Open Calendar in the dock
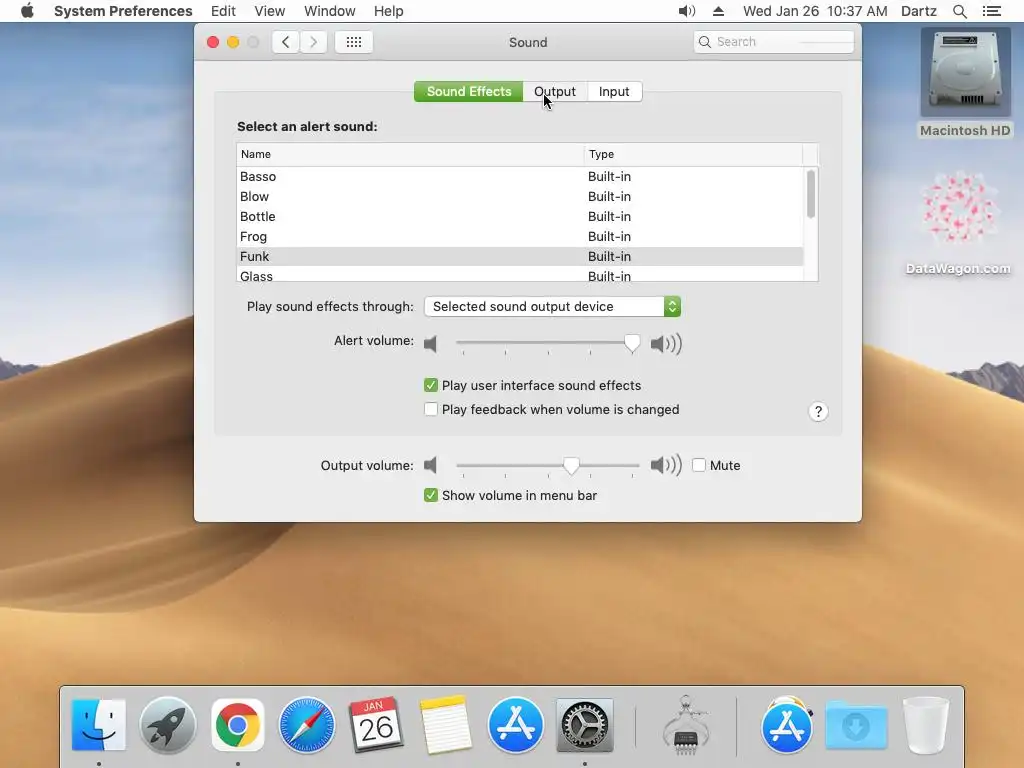The height and width of the screenshot is (768, 1024). [x=376, y=725]
